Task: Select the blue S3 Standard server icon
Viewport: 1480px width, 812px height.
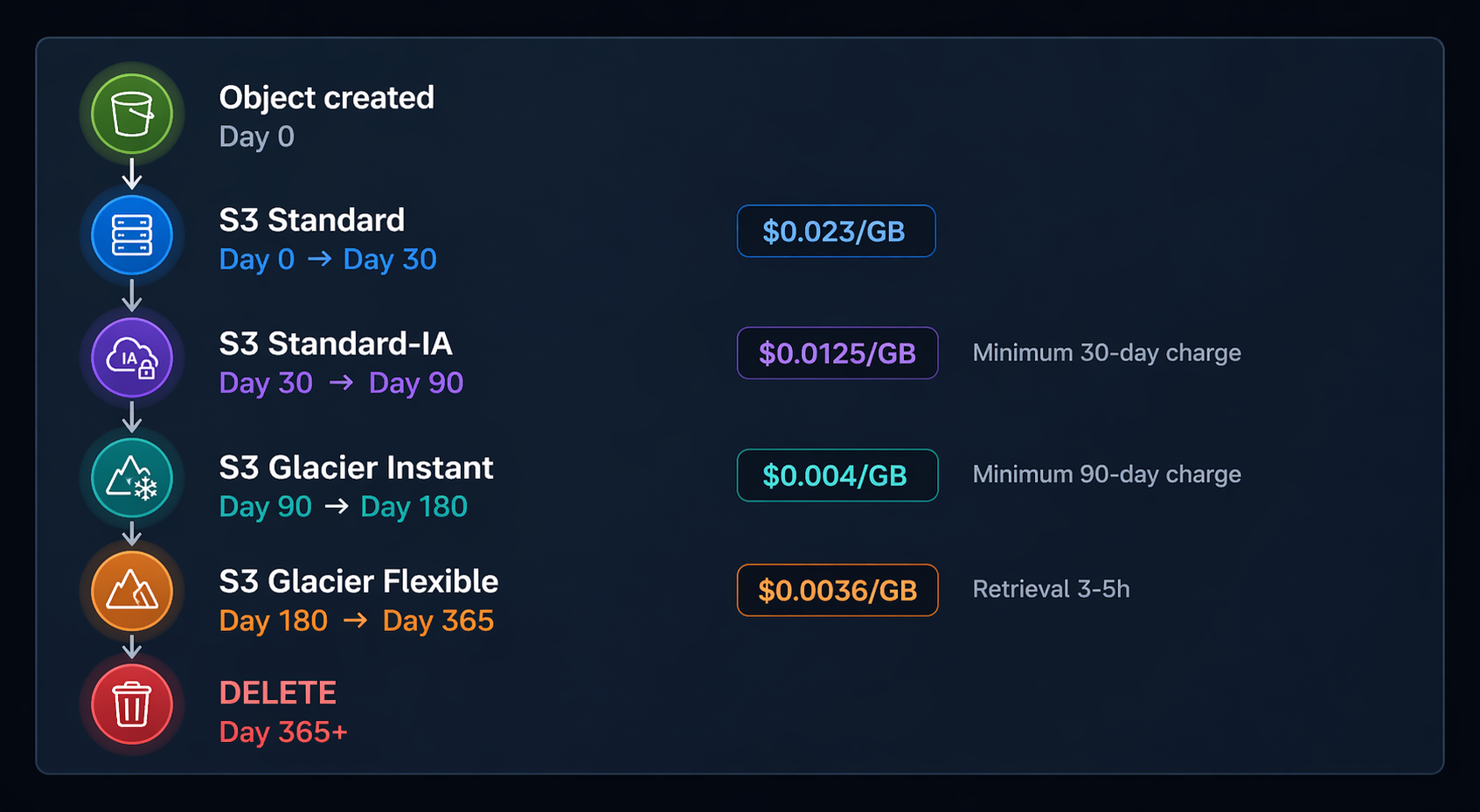Action: [132, 235]
